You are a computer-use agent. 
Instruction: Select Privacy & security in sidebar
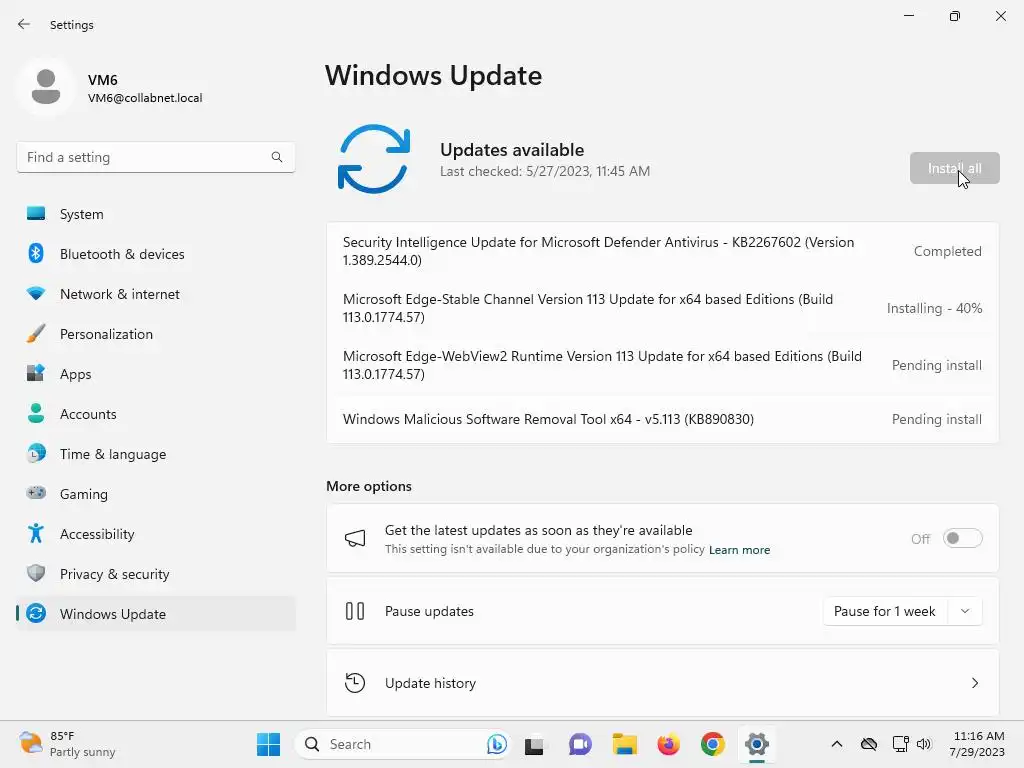click(x=156, y=573)
